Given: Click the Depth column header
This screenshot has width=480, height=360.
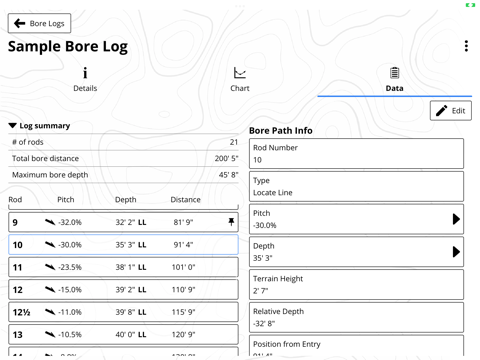Looking at the screenshot, I should 126,200.
